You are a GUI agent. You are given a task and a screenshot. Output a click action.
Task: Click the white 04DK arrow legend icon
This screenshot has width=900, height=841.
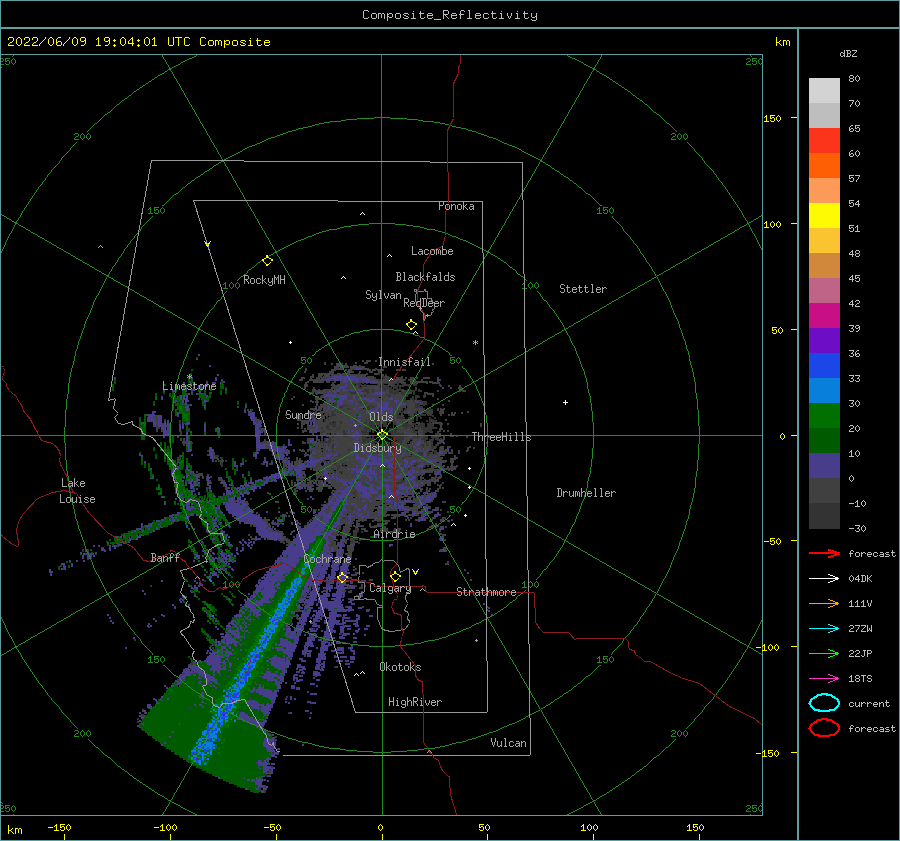point(824,578)
